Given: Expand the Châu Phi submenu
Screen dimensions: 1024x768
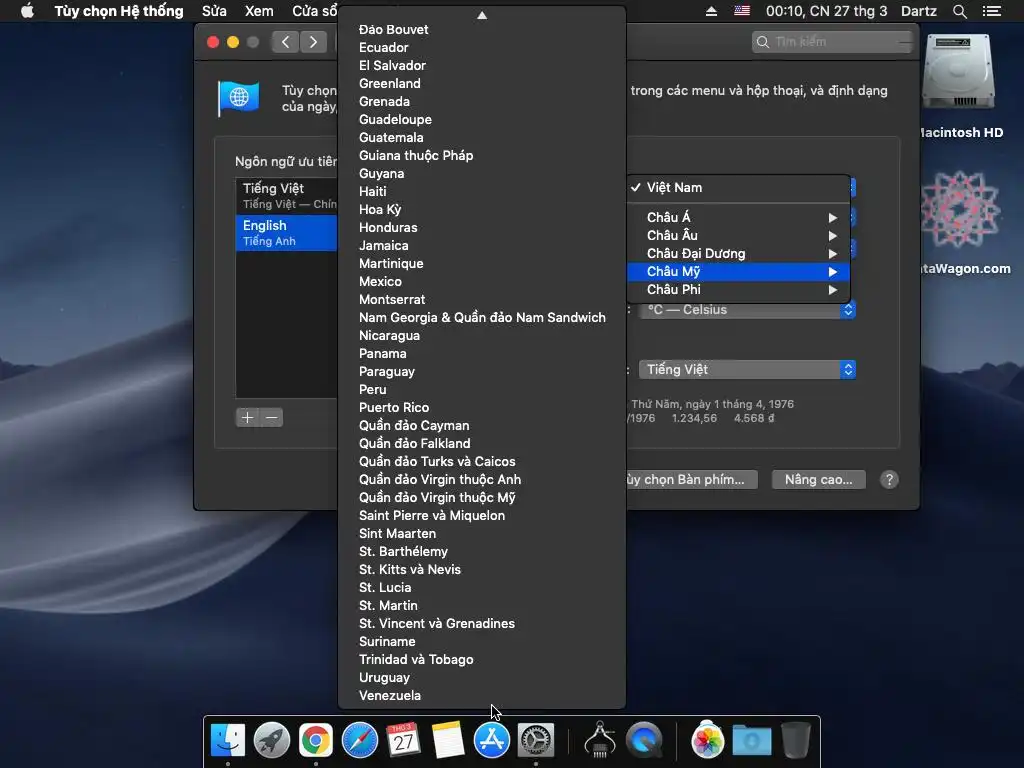Looking at the screenshot, I should (x=739, y=289).
